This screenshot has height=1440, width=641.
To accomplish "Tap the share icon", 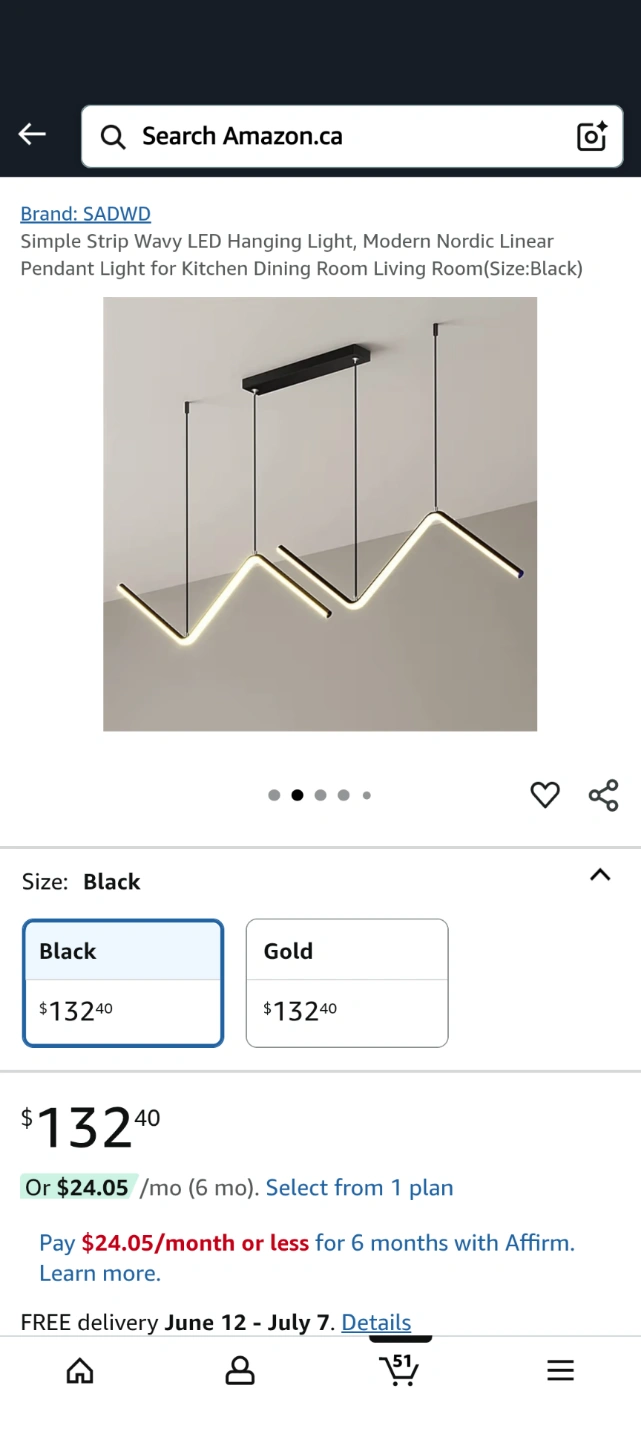I will click(x=604, y=795).
